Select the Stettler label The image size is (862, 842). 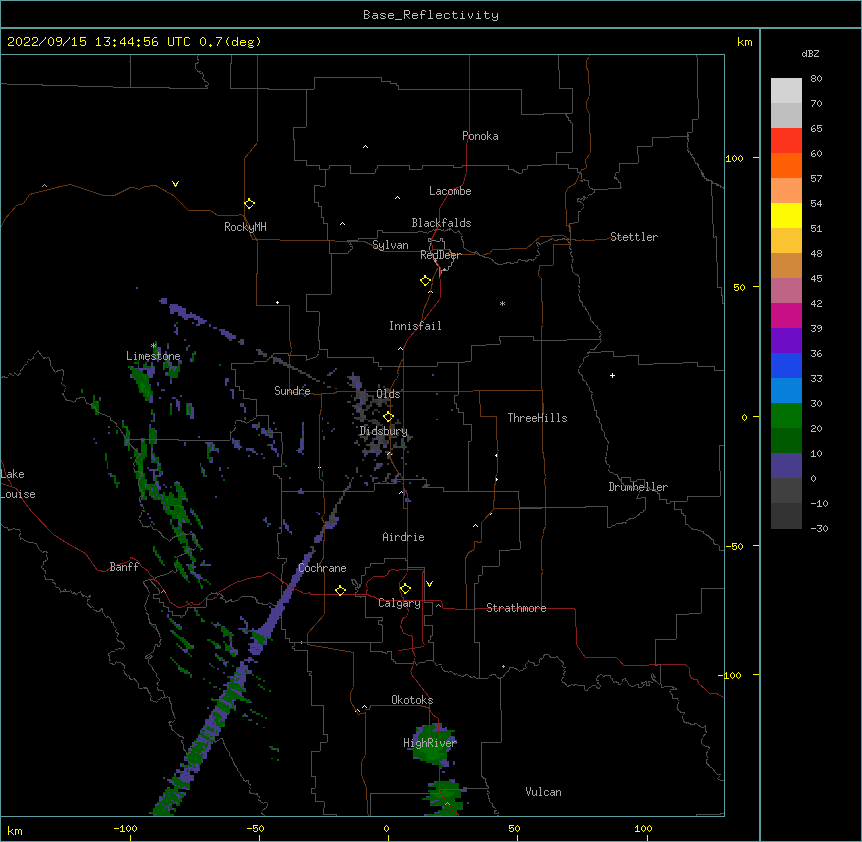(x=633, y=237)
